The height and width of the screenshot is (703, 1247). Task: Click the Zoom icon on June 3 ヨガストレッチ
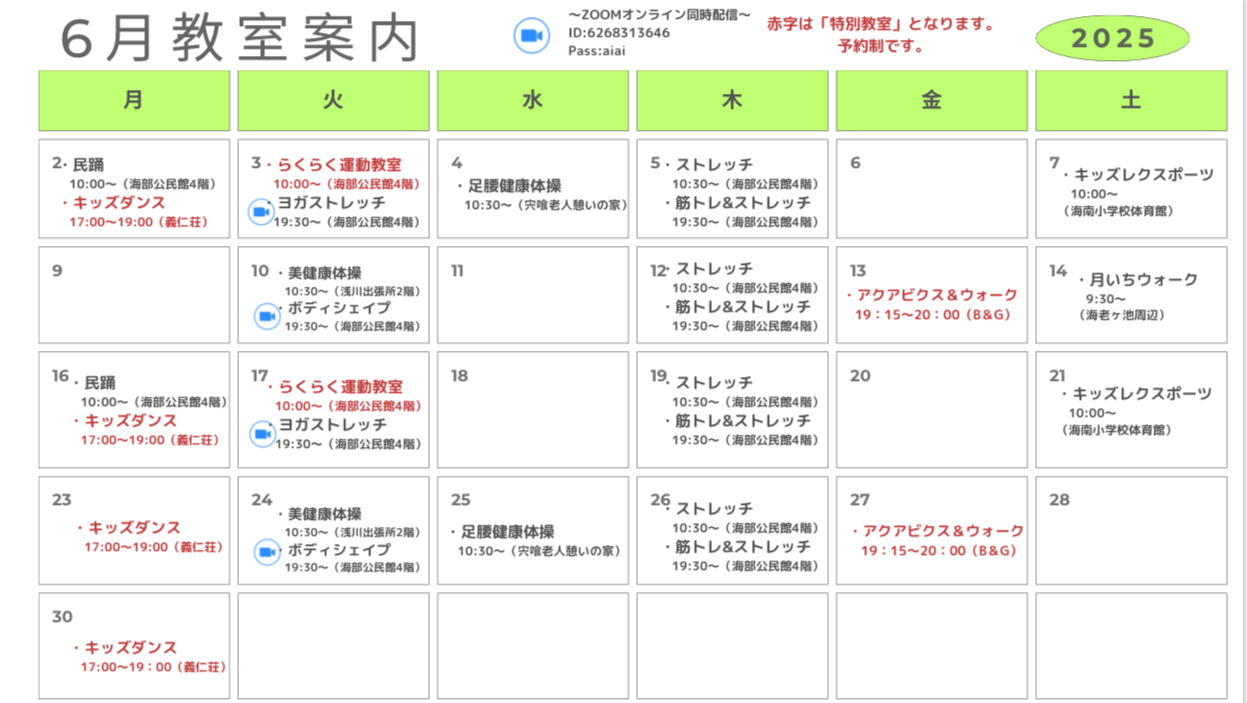pos(261,212)
